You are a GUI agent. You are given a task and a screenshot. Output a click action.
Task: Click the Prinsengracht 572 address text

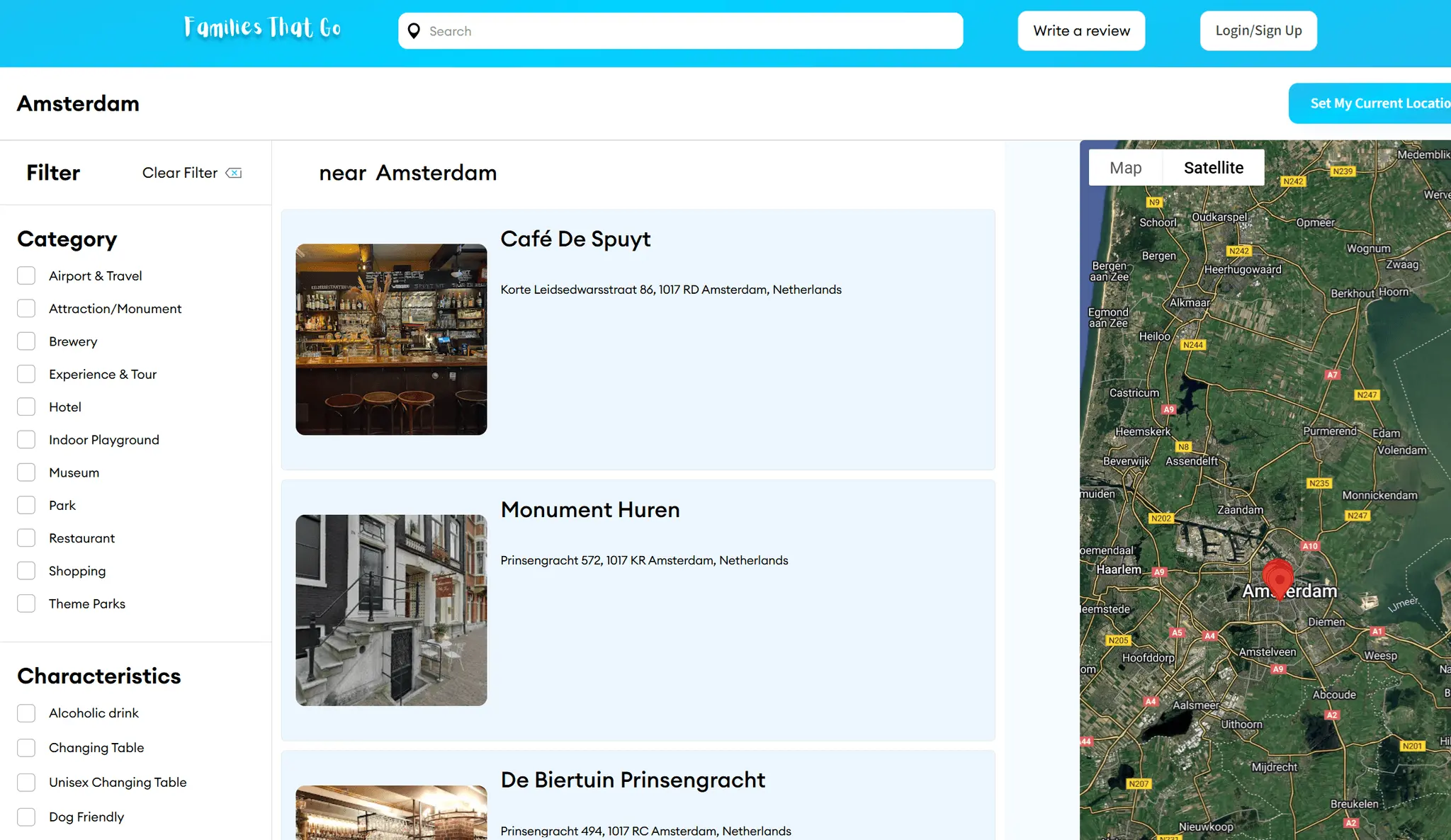coord(644,560)
